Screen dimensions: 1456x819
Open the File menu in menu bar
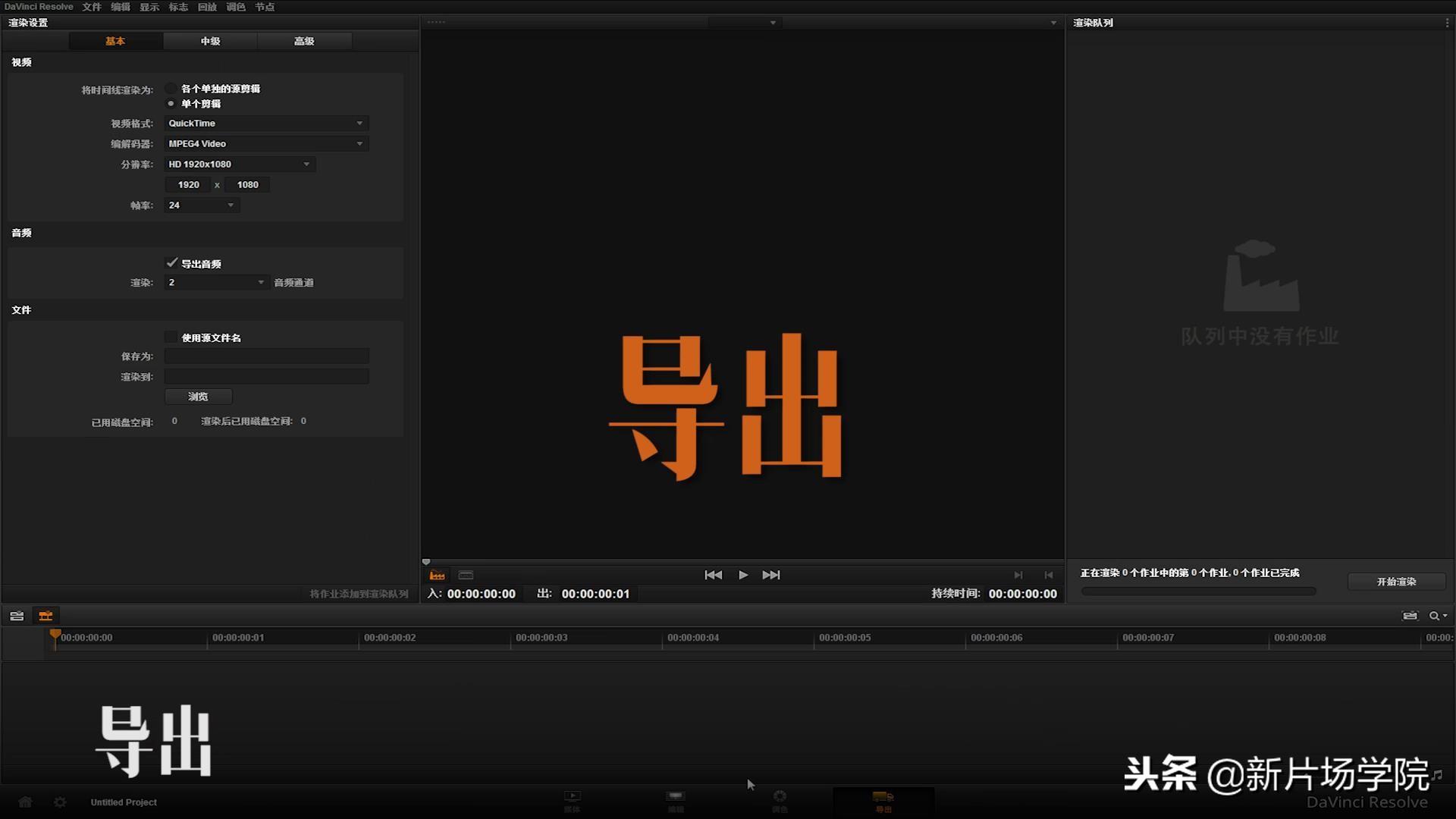click(x=92, y=7)
